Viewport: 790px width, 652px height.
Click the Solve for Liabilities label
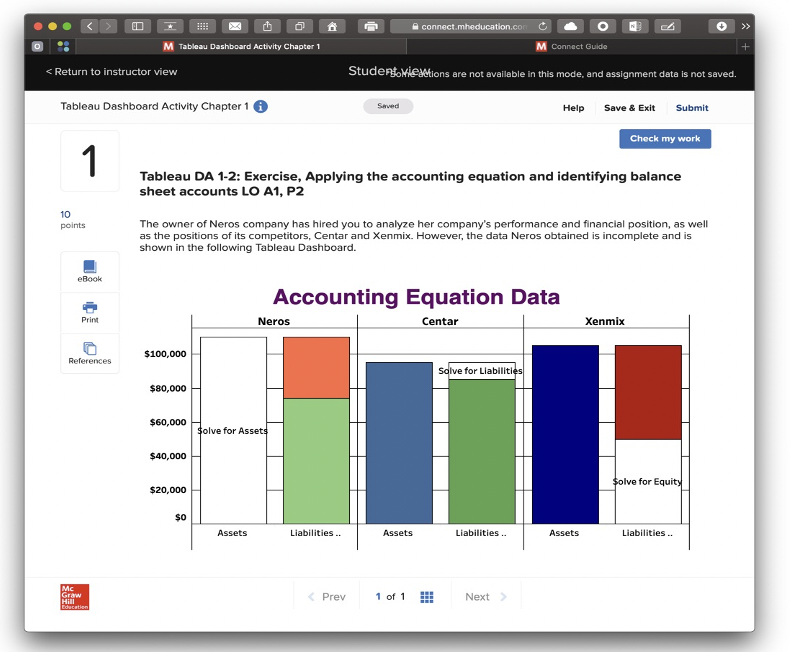(481, 371)
